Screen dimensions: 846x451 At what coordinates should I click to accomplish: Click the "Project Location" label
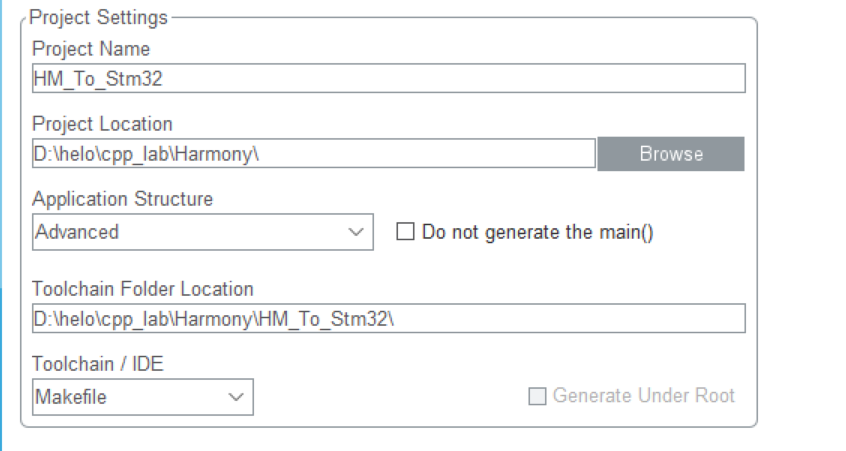pos(102,124)
